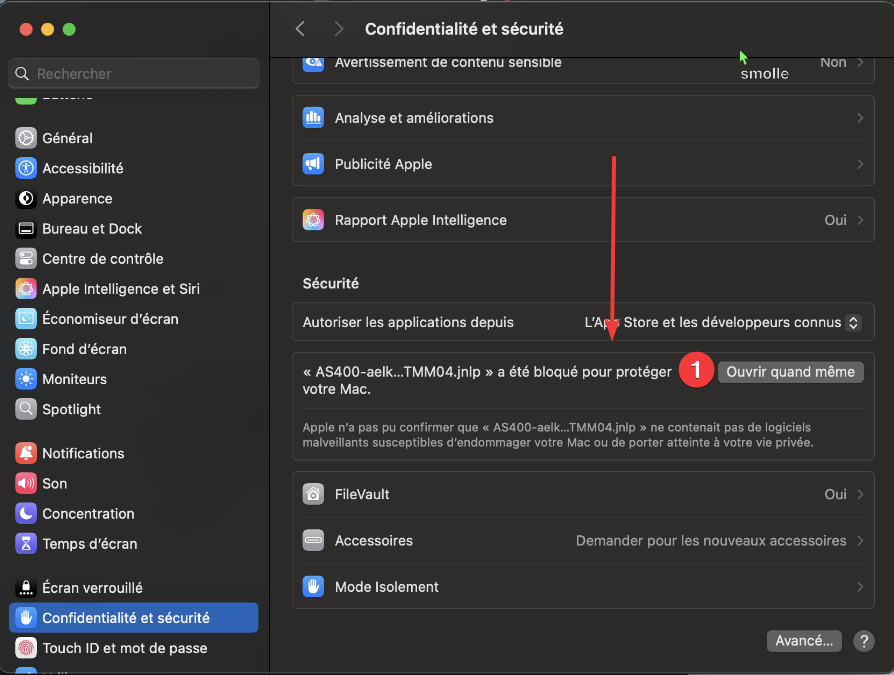Select Spotlight label in the sidebar

[x=71, y=409]
